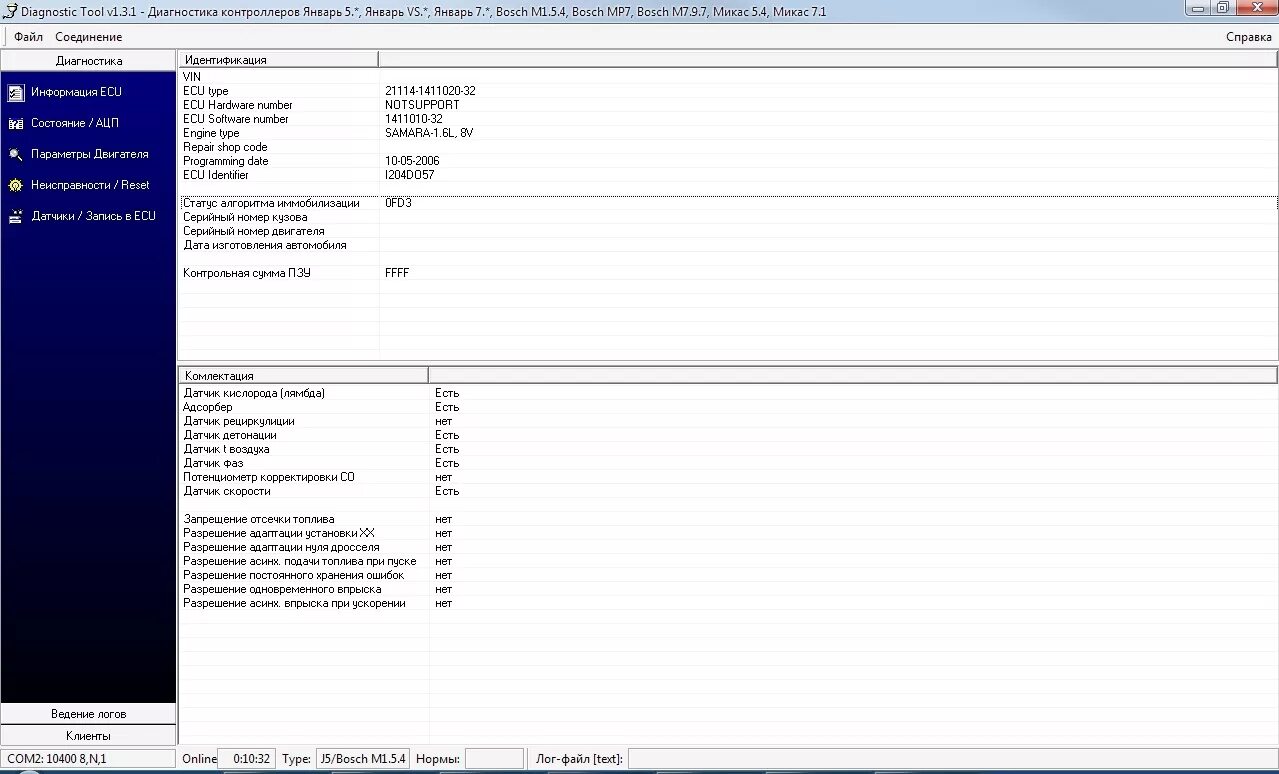Click the Programming date label
This screenshot has height=774, width=1279.
226,161
